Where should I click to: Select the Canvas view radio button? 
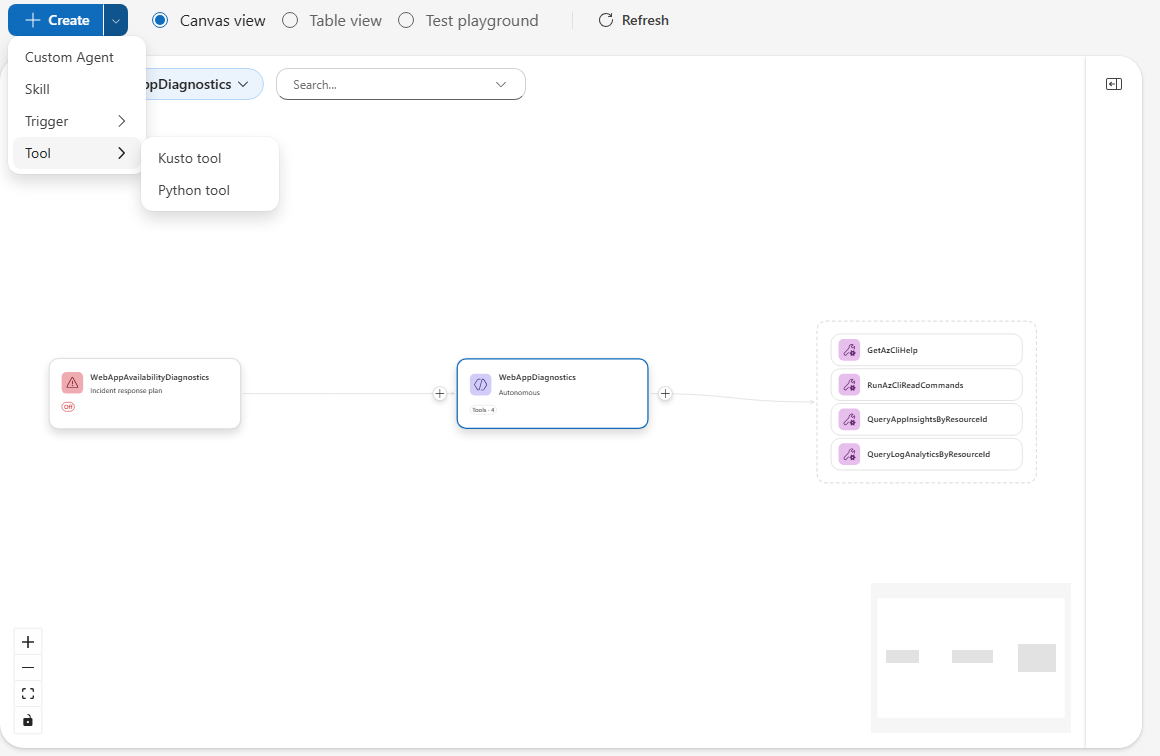pyautogui.click(x=160, y=21)
